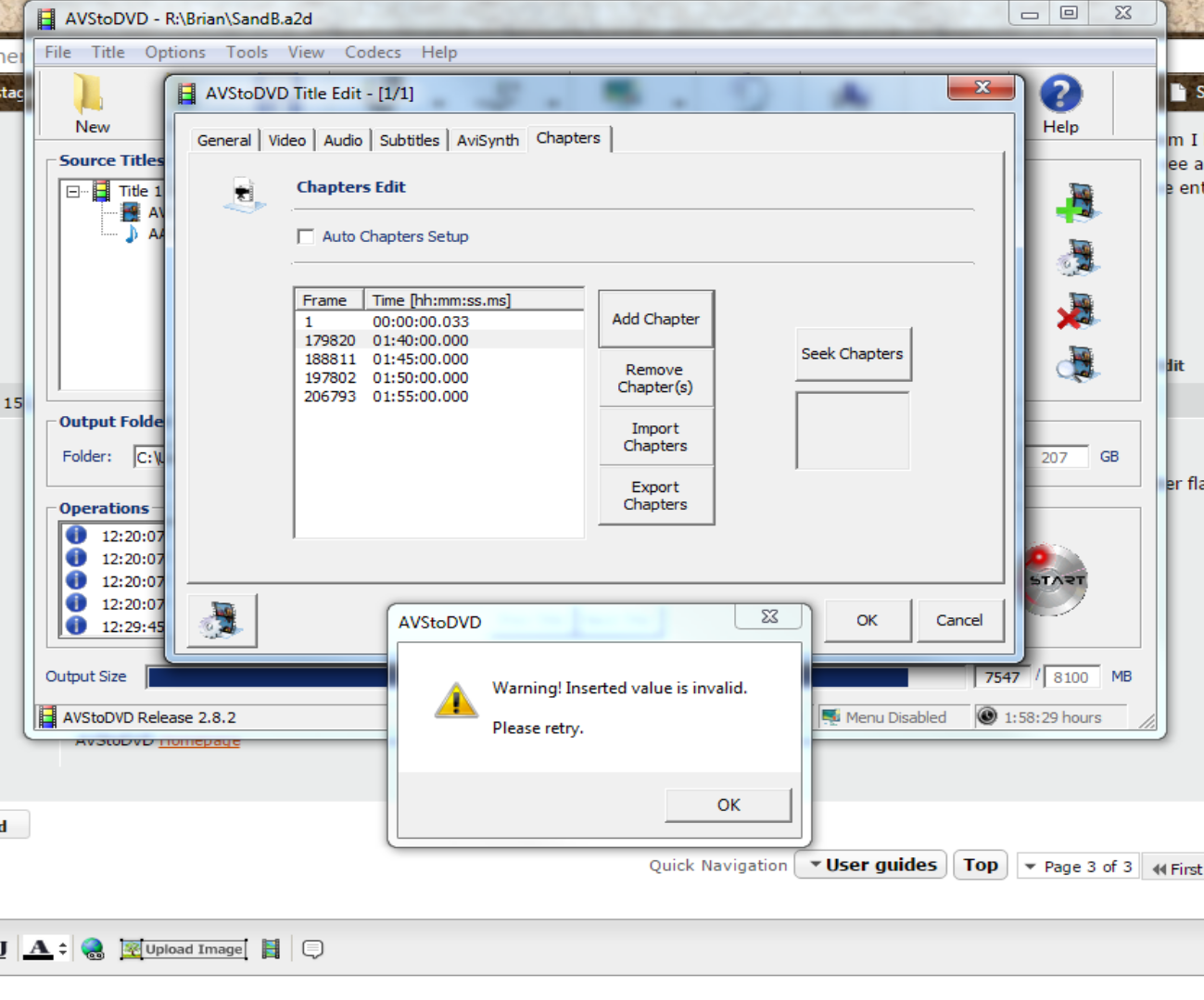
Task: Select chapter row with frame 188811
Action: click(439, 359)
